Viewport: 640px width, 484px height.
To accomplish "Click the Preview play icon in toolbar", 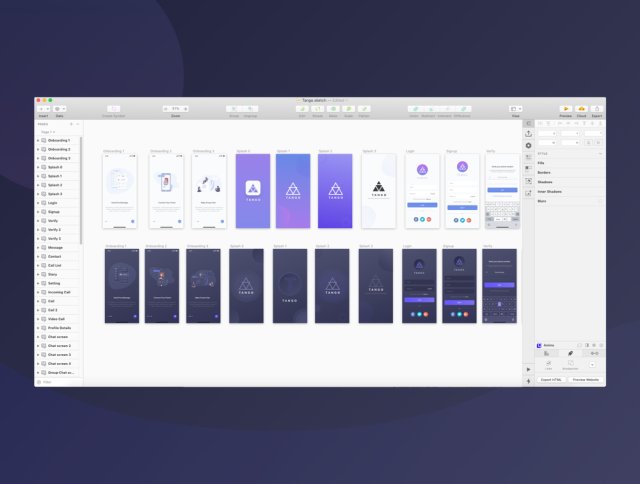I will pos(566,109).
